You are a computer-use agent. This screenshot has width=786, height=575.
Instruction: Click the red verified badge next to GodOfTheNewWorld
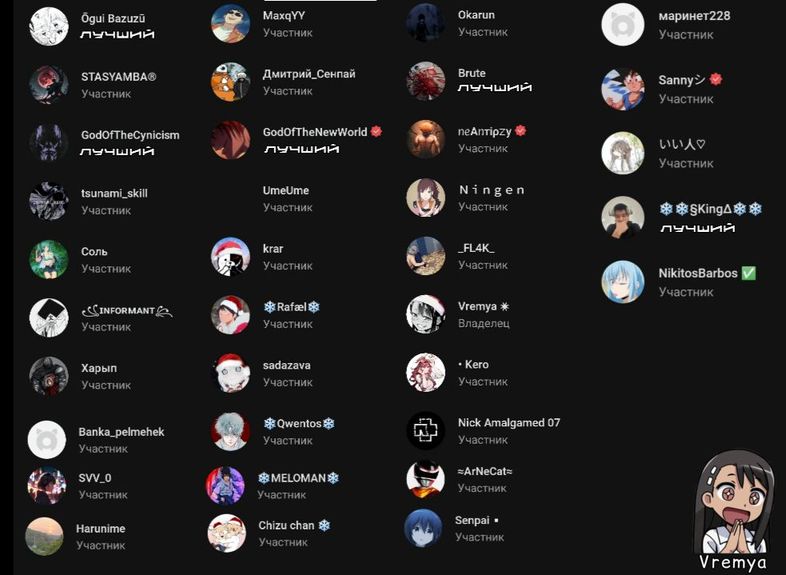click(376, 131)
